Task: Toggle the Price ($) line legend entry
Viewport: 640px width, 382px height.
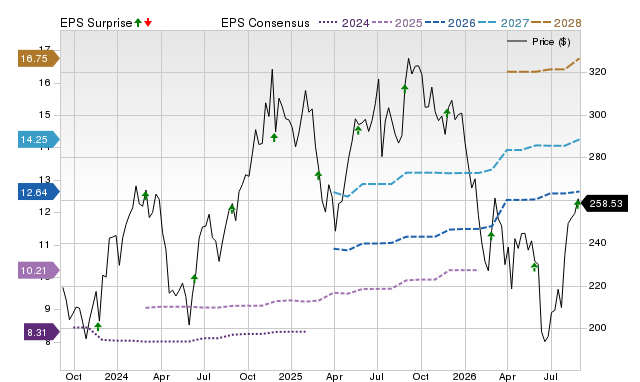Action: click(539, 42)
